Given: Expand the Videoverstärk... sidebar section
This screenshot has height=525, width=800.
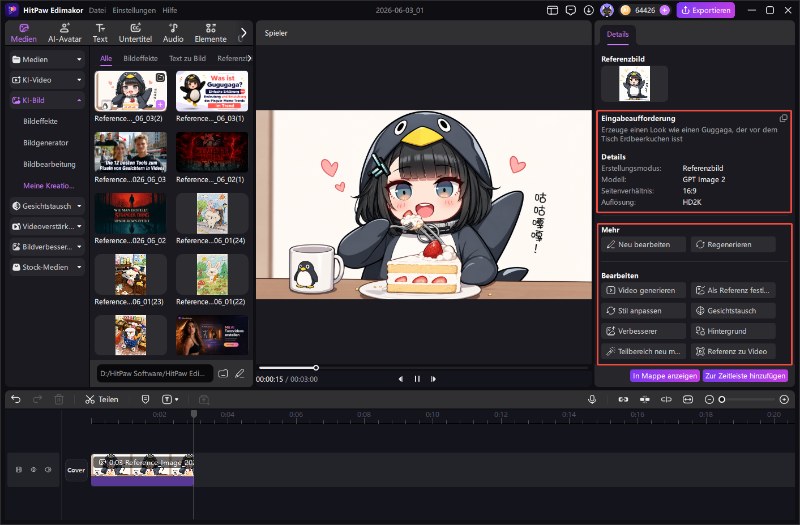Looking at the screenshot, I should point(47,226).
